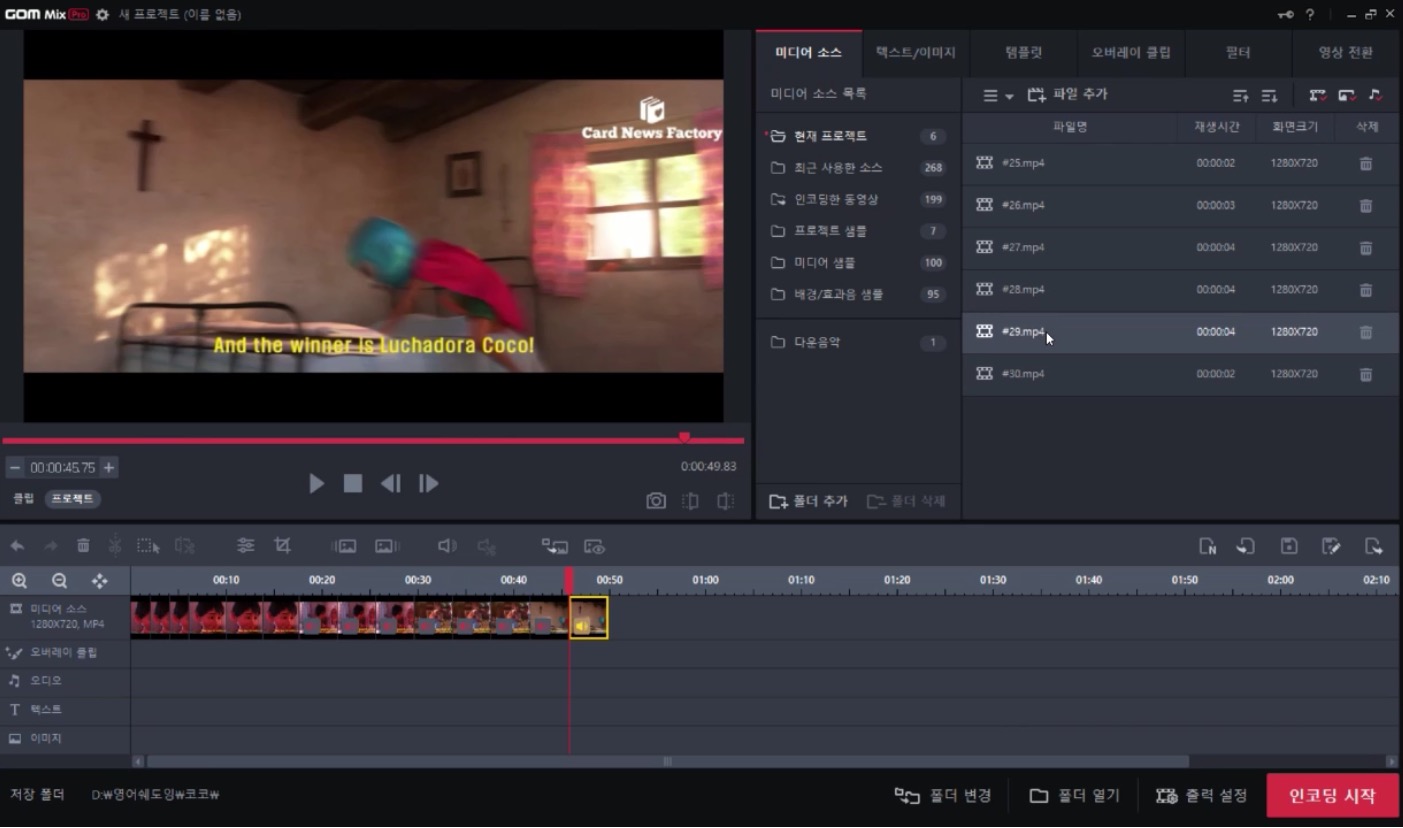Screen dimensions: 1403x828
Task: Switch to 미디어 소스 tab
Action: [x=808, y=53]
